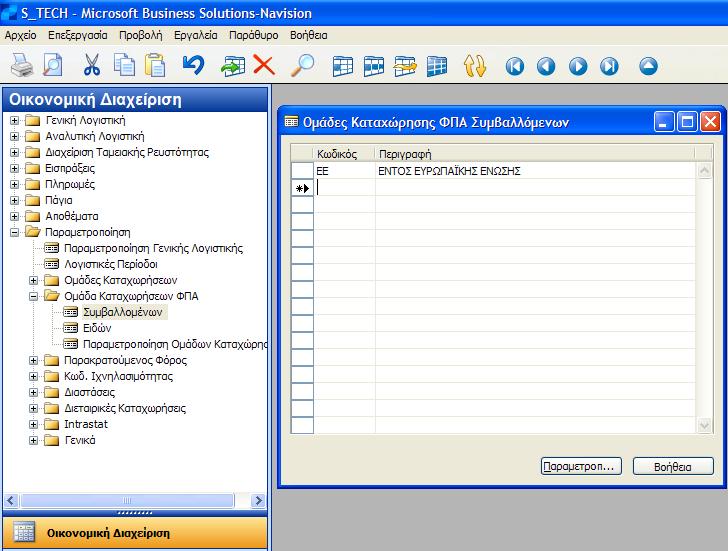Expand the Γενική Λογιστική folder
This screenshot has height=551, width=728.
pyautogui.click(x=14, y=120)
